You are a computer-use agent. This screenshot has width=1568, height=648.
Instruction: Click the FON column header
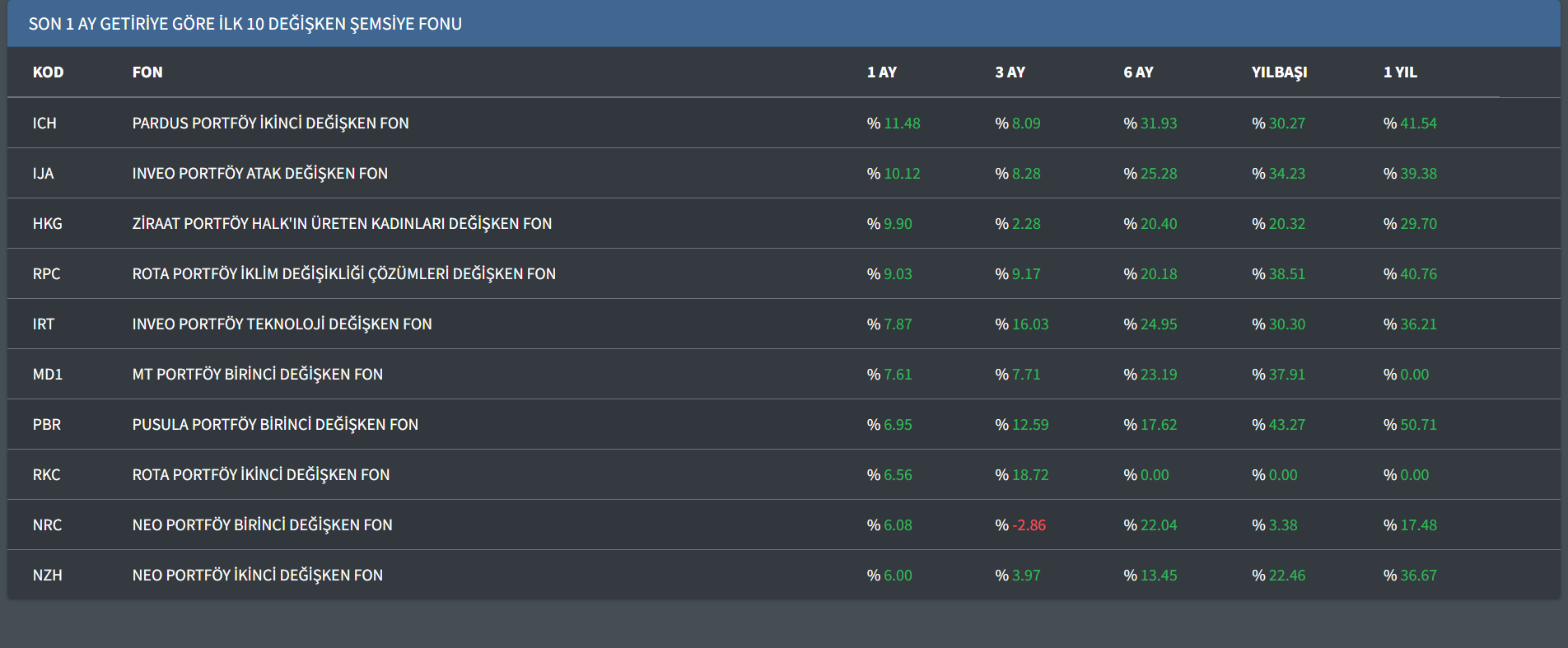click(x=147, y=72)
